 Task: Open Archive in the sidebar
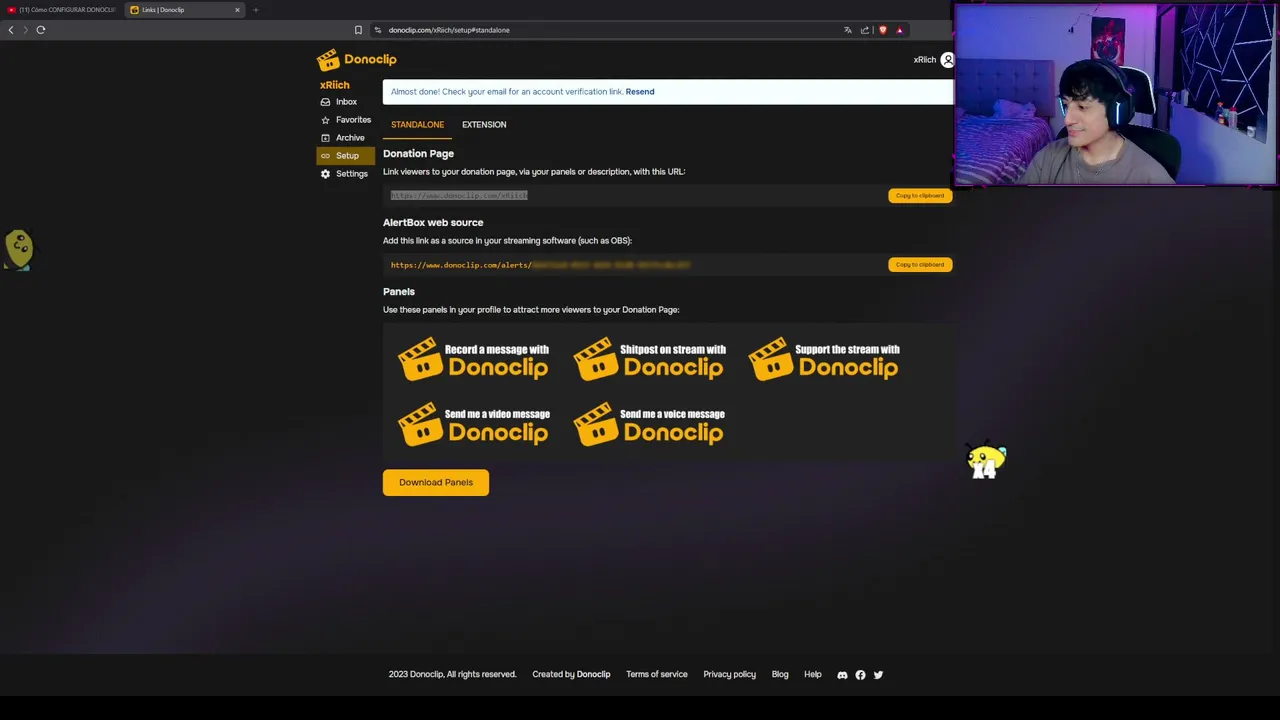(346, 138)
